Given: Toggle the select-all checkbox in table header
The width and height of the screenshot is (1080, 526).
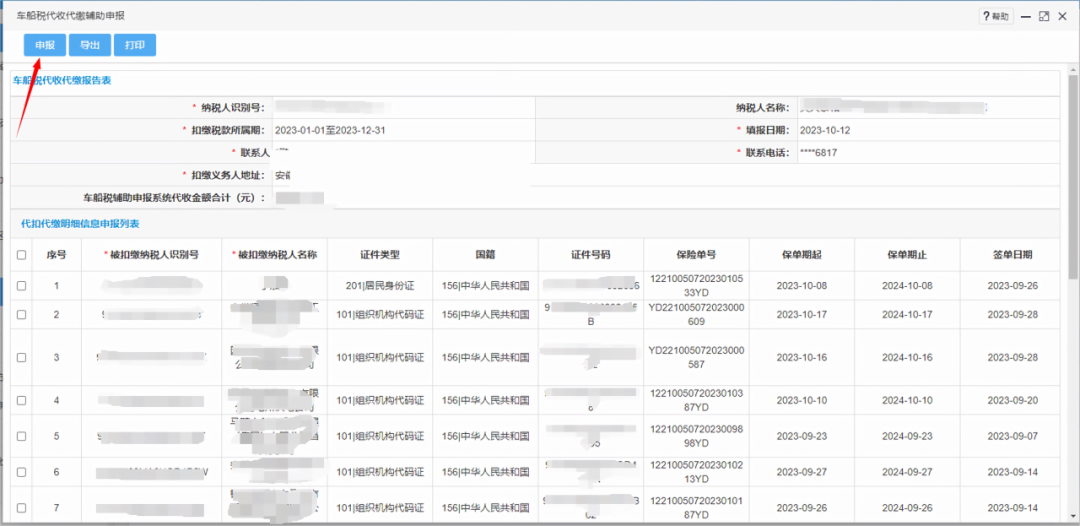Looking at the screenshot, I should click(22, 255).
